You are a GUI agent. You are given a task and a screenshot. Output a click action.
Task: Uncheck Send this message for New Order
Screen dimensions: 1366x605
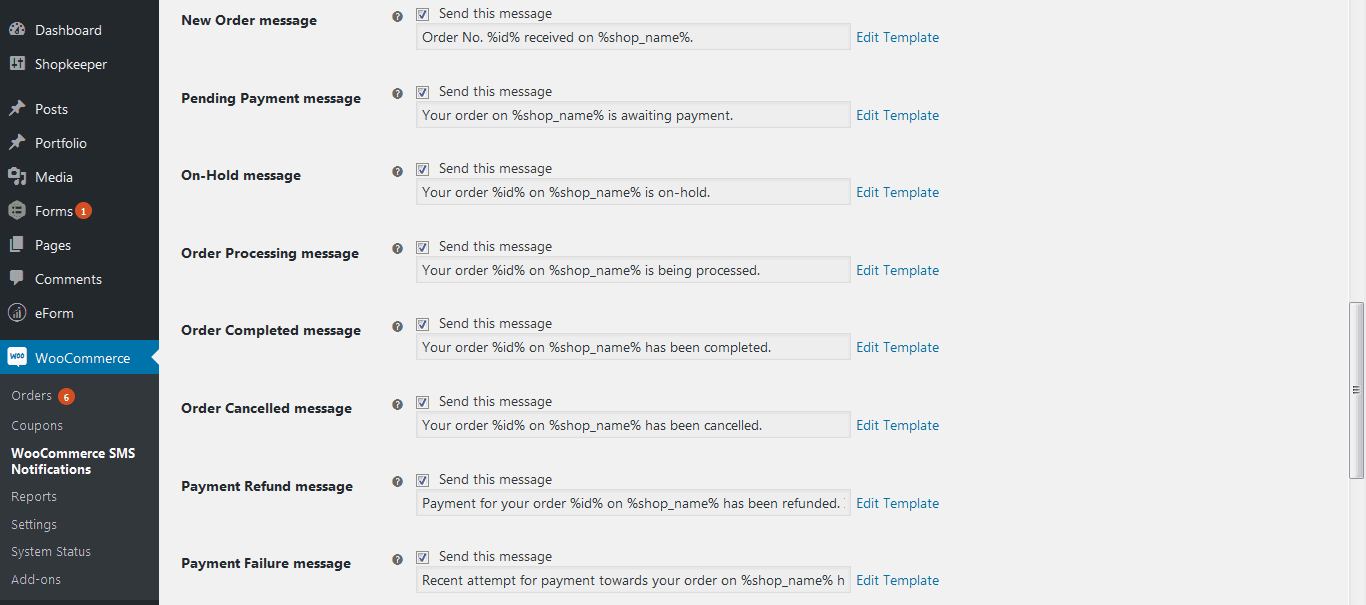point(423,14)
